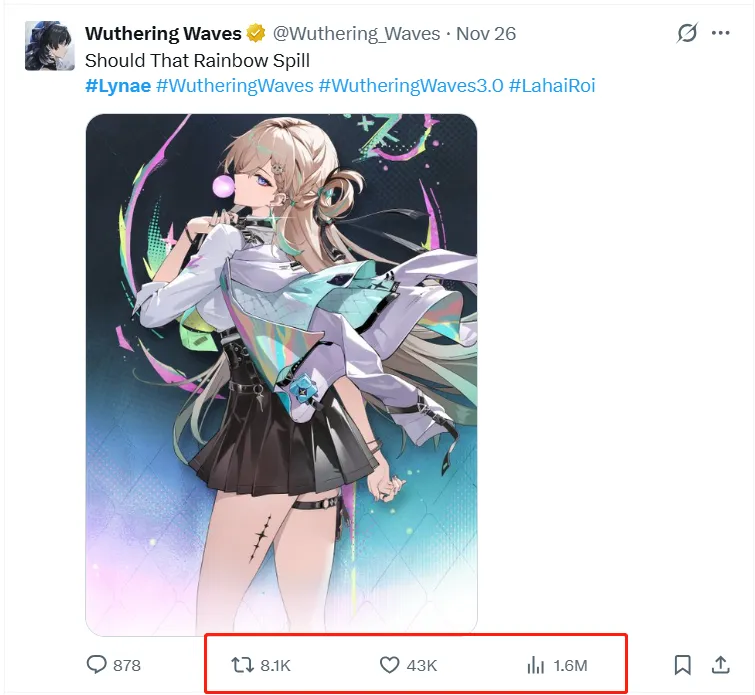
Task: Click the share upload icon
Action: click(720, 665)
